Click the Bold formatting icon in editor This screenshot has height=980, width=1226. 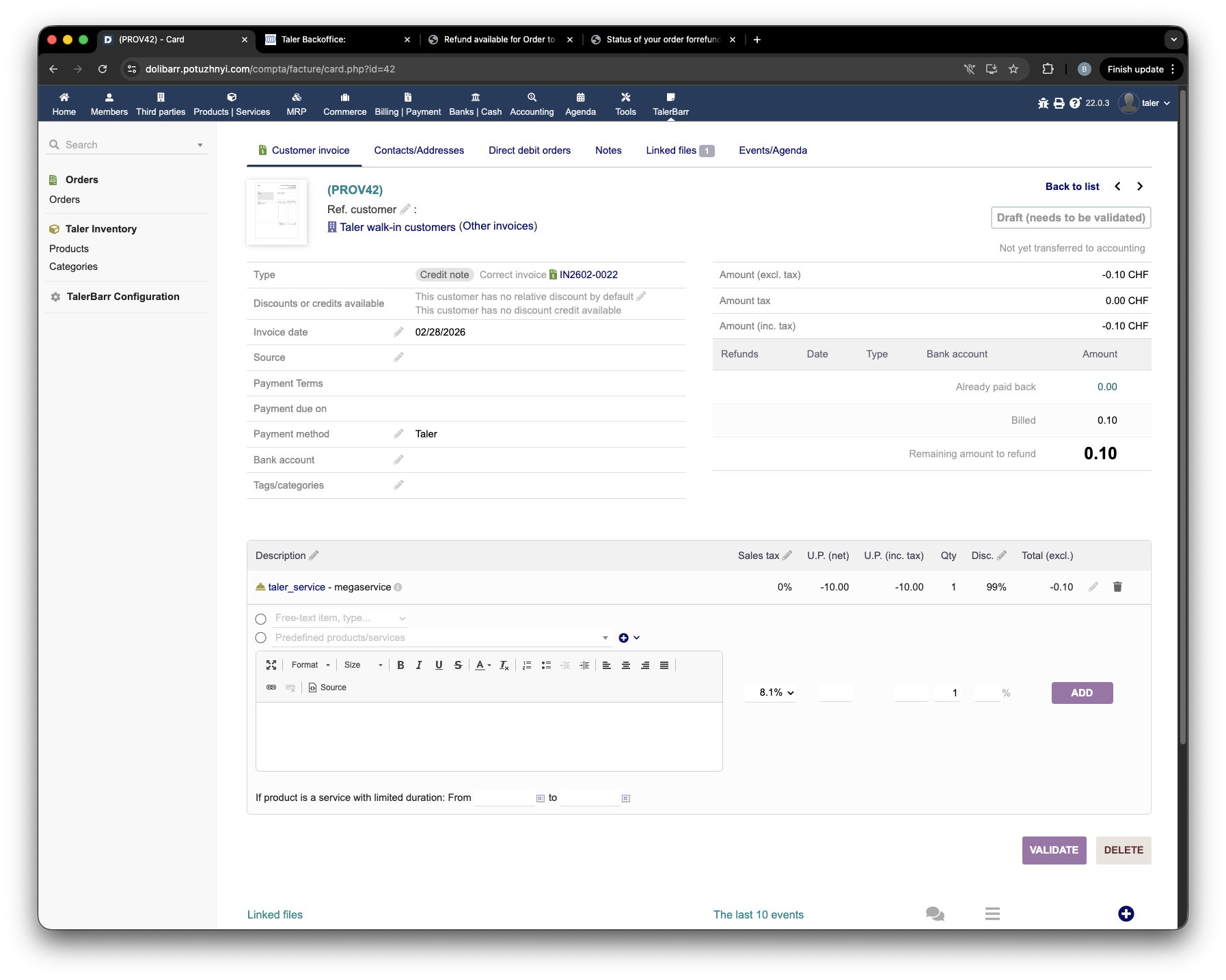400,665
